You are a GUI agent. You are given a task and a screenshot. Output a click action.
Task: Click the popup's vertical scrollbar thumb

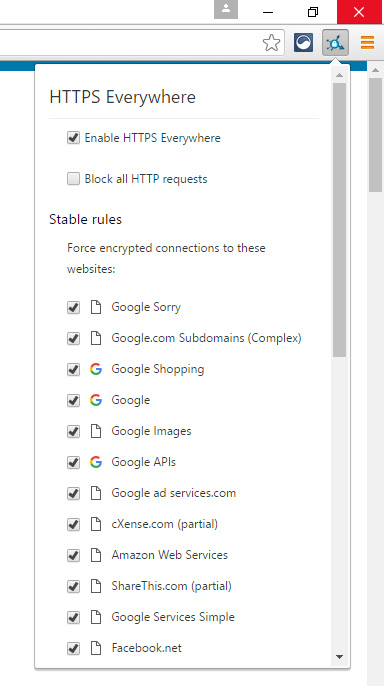(339, 220)
